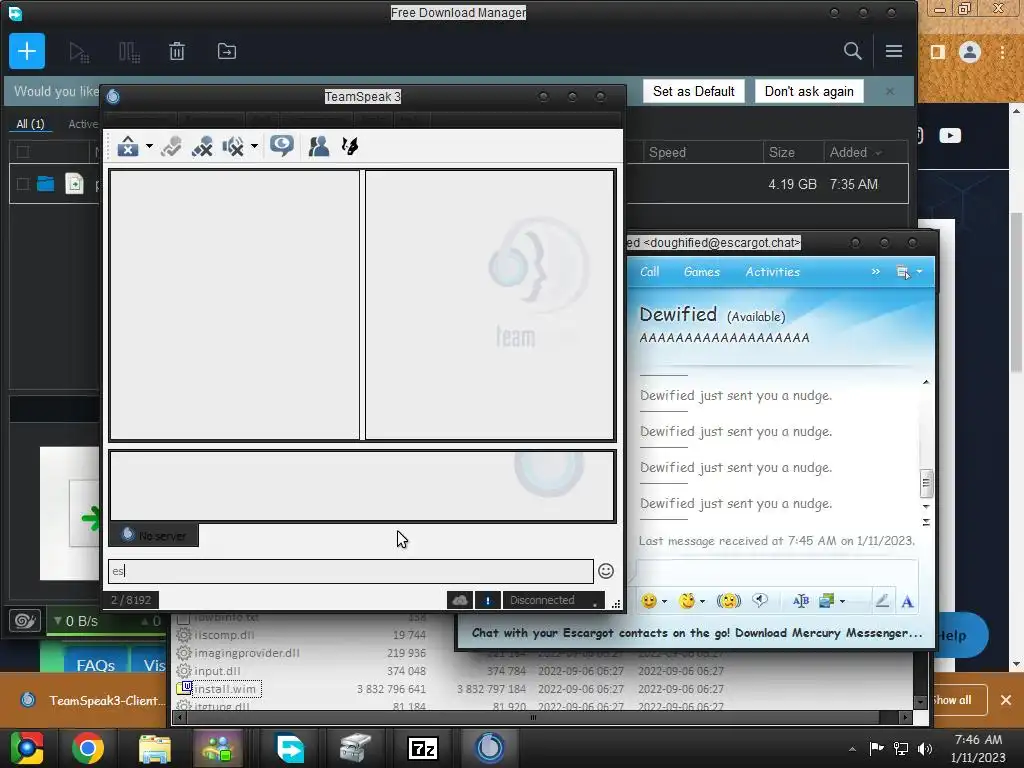Click the start downloads play icon

click(78, 52)
